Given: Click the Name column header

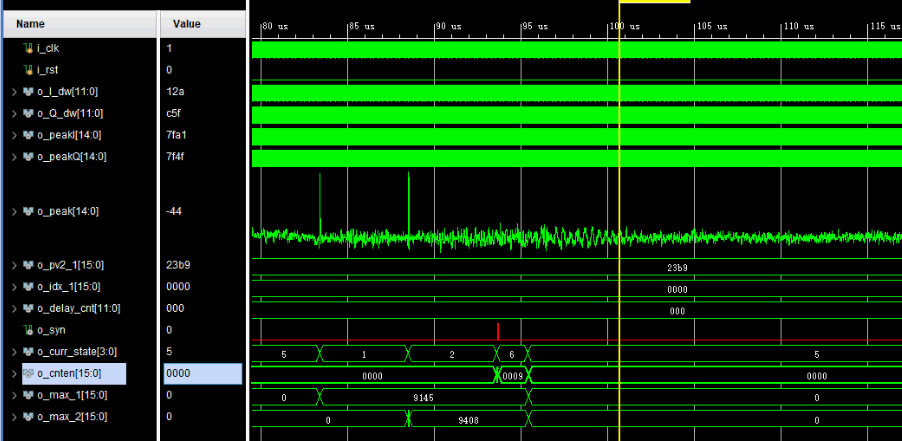Looking at the screenshot, I should coord(80,24).
